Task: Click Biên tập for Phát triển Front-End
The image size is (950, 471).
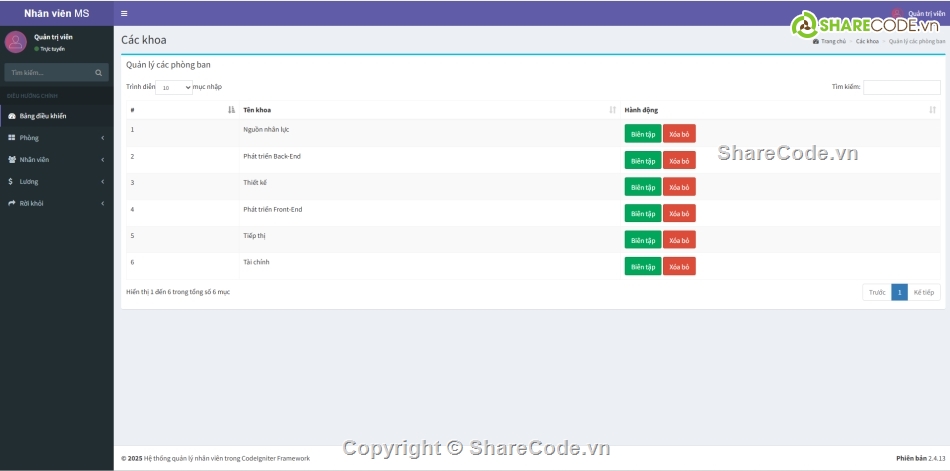Action: tap(643, 213)
